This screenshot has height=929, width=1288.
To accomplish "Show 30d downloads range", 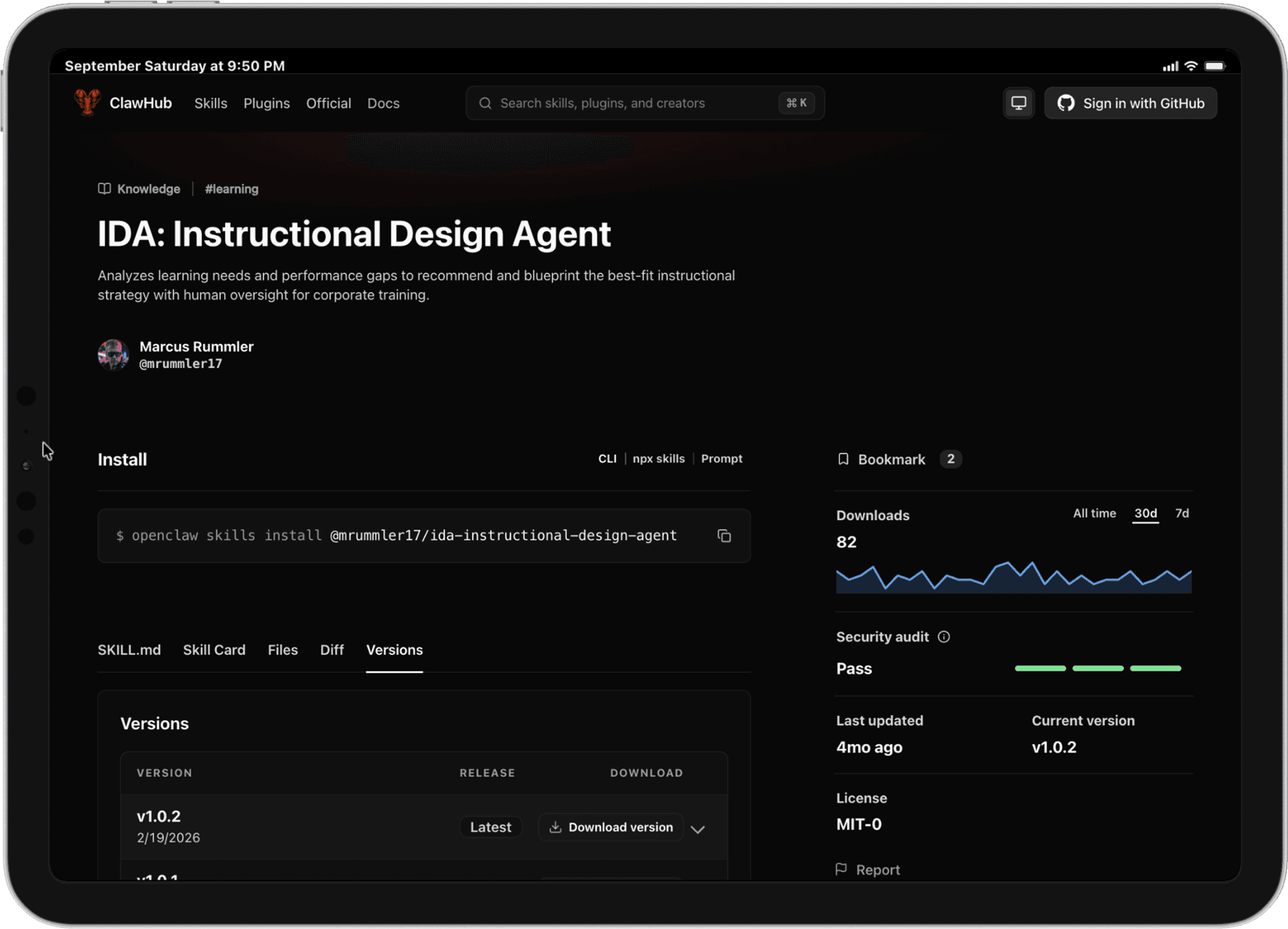I will tap(1145, 514).
